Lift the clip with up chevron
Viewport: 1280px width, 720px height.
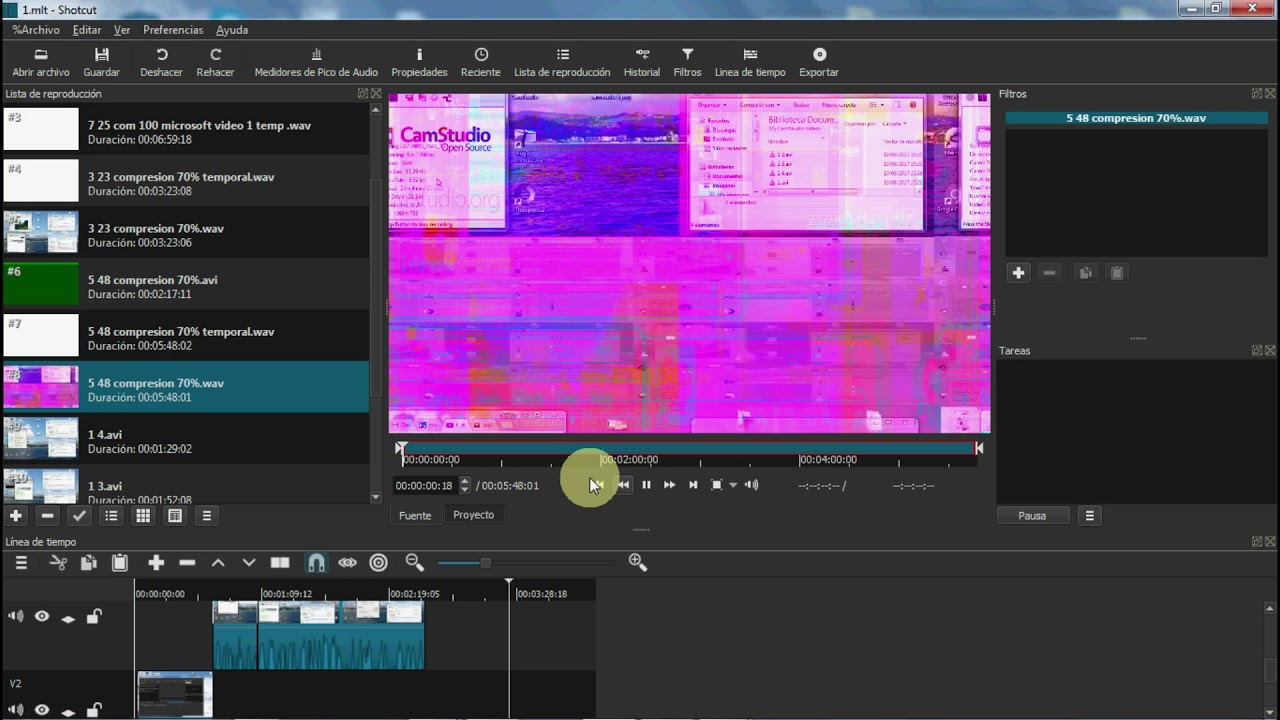218,563
